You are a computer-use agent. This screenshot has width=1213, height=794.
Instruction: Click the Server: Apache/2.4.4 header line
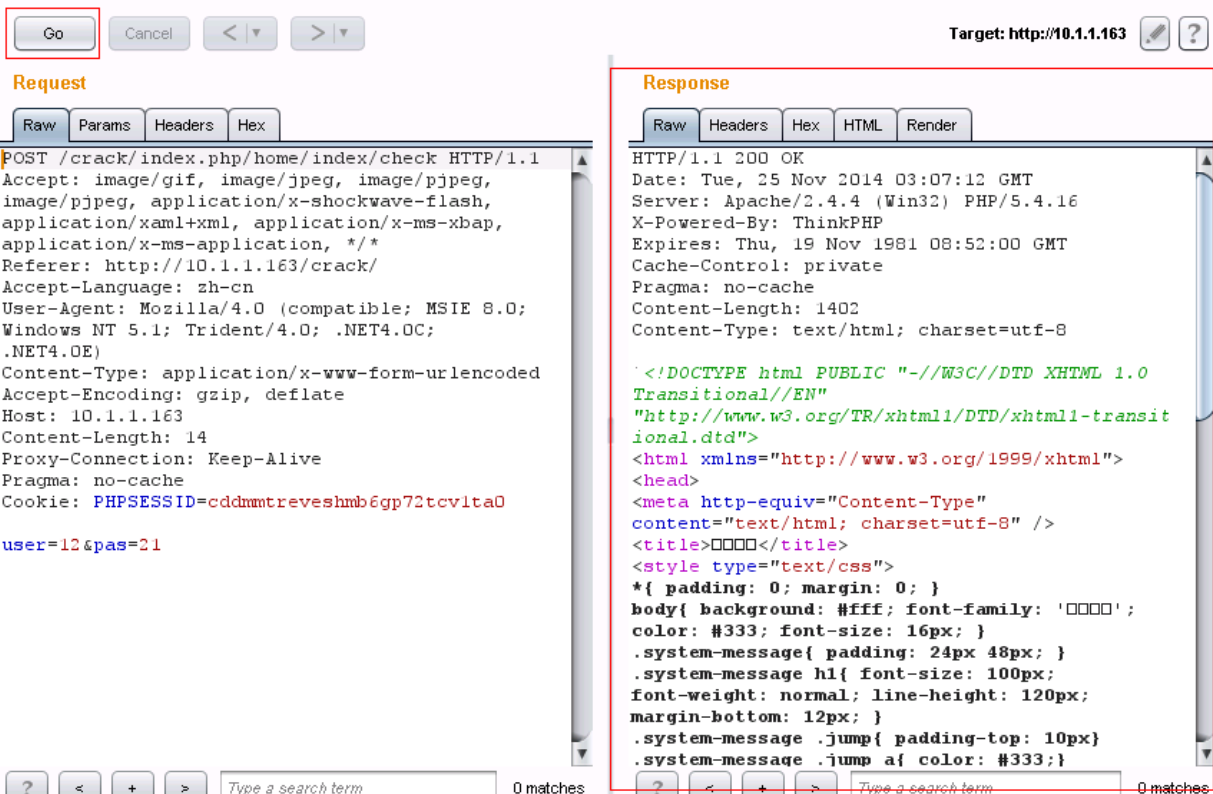pyautogui.click(x=855, y=201)
